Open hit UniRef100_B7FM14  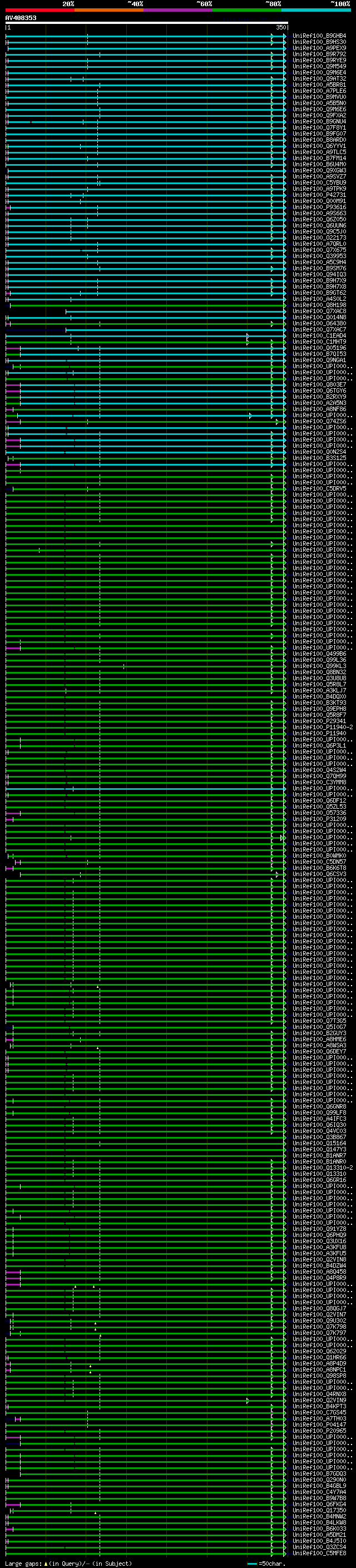[x=319, y=159]
